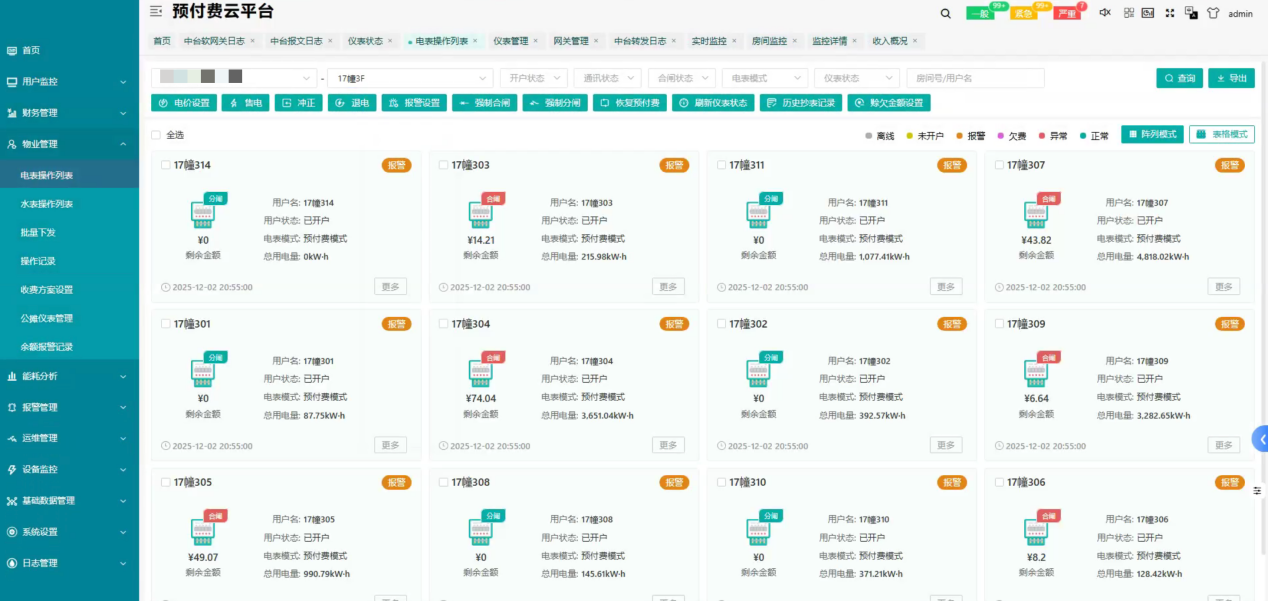Click the mute sound icon in header
The image size is (1268, 601).
tap(1105, 13)
